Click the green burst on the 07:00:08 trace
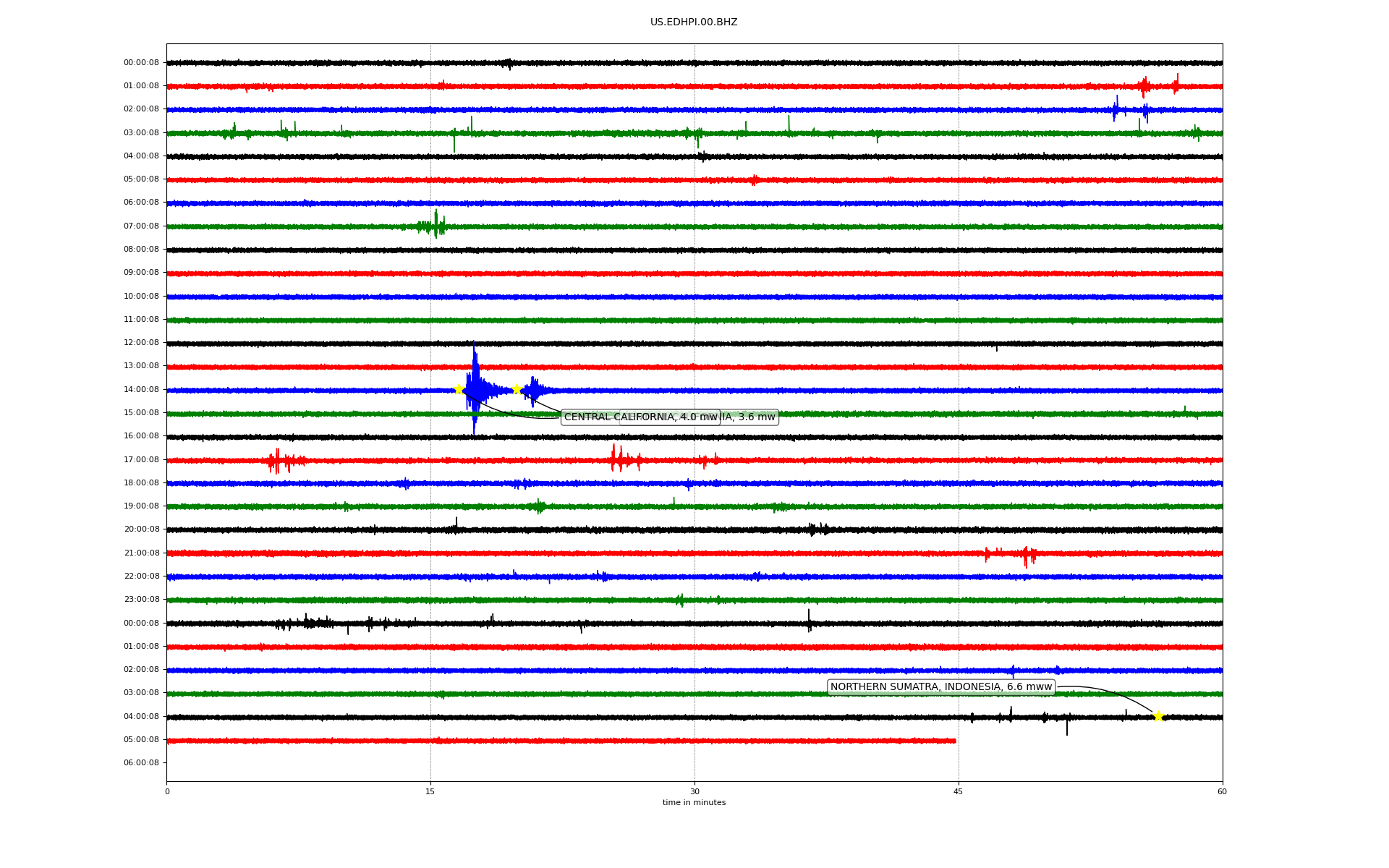 (435, 226)
